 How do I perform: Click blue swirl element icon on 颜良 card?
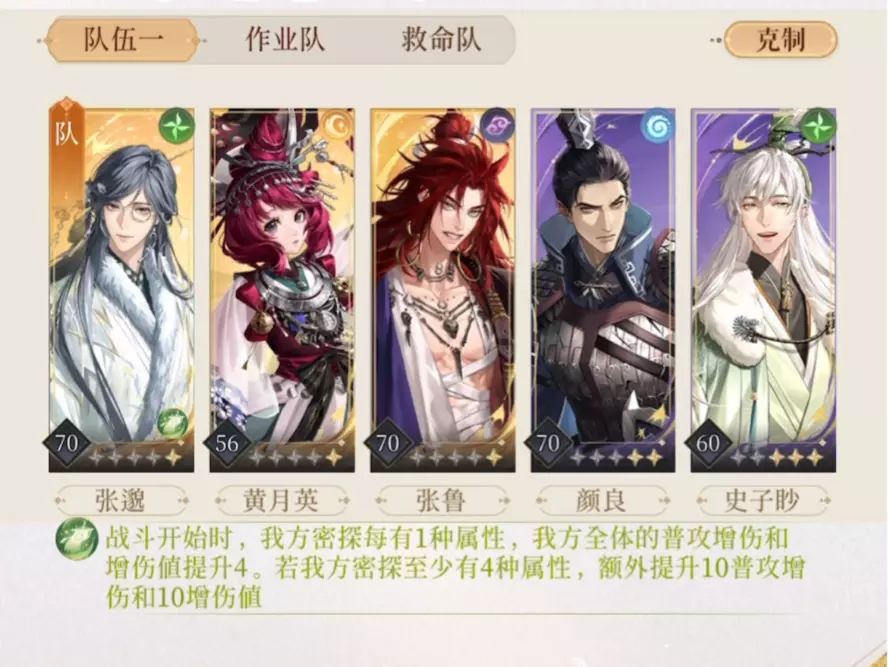pyautogui.click(x=658, y=126)
